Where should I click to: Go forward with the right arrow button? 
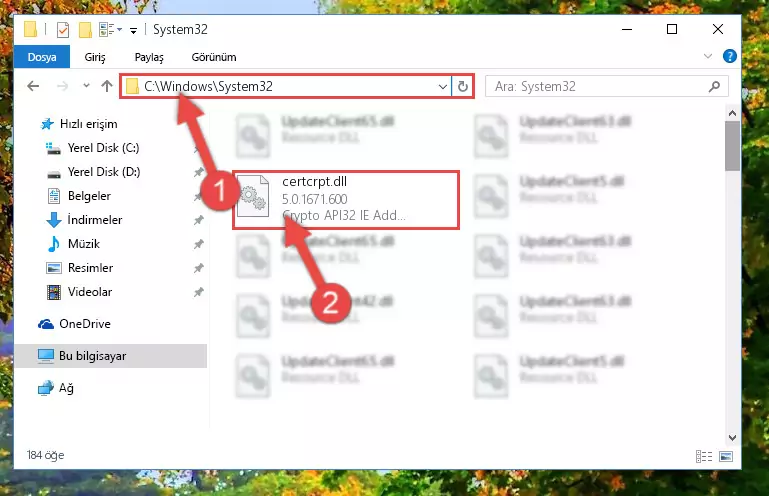[62, 86]
